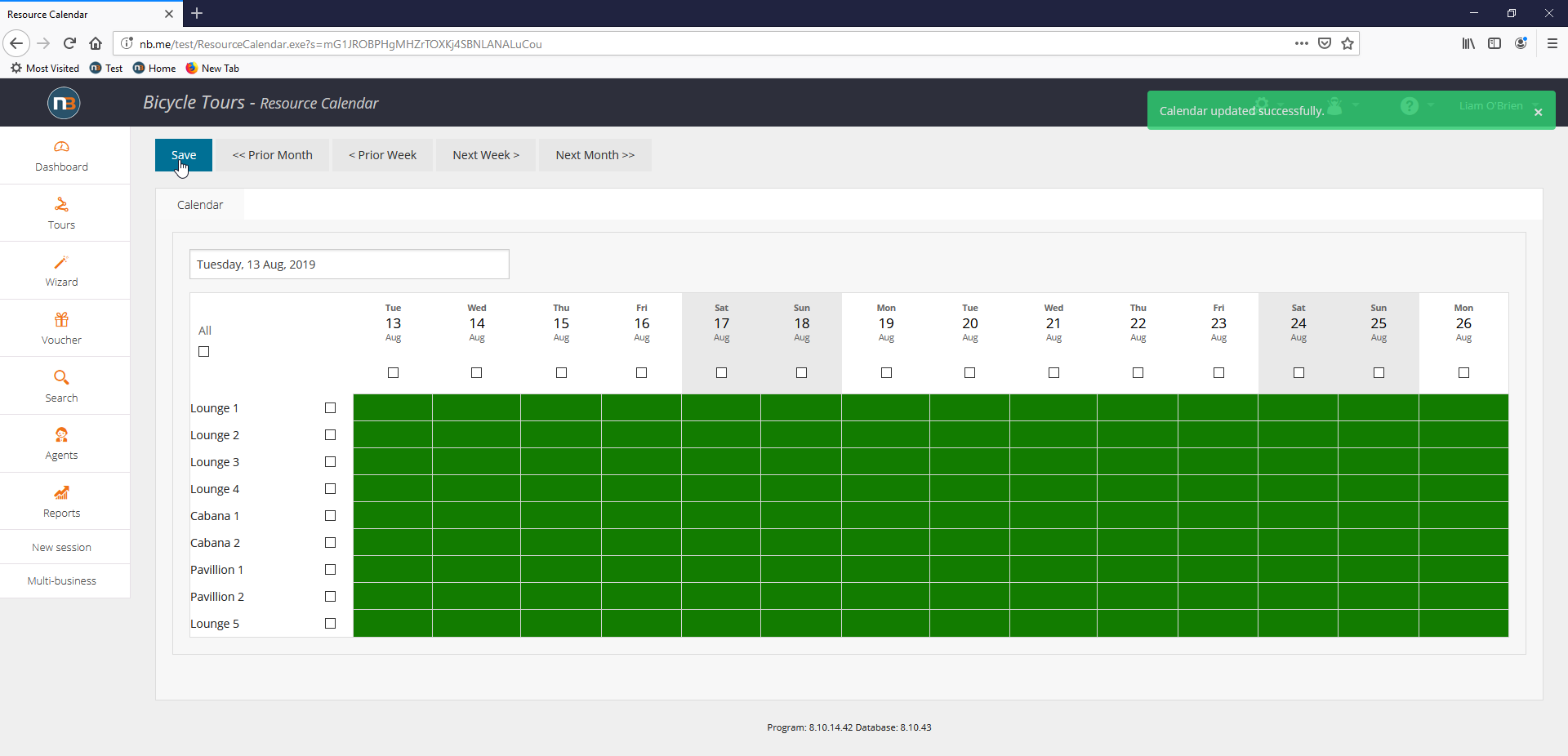Open Firefox library icon
The image size is (1568, 756).
1468,43
